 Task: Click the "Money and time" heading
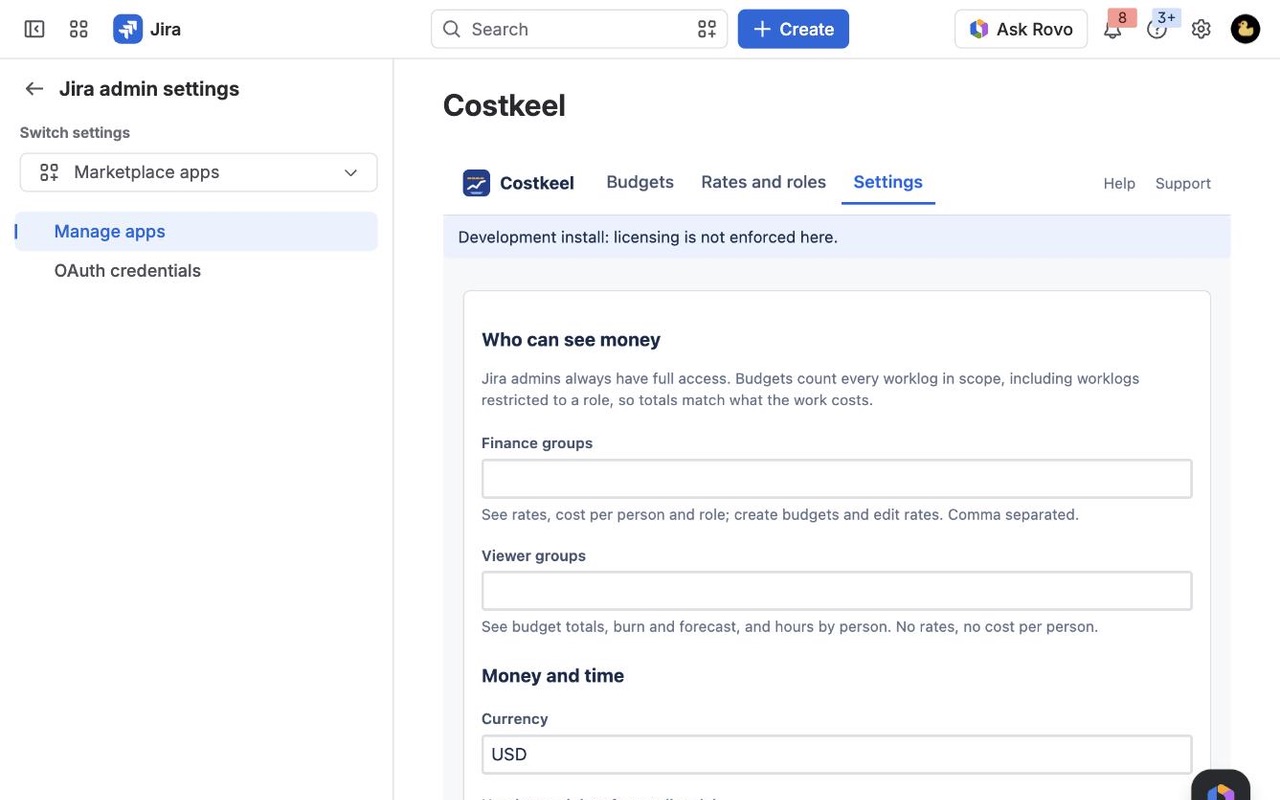tap(553, 676)
